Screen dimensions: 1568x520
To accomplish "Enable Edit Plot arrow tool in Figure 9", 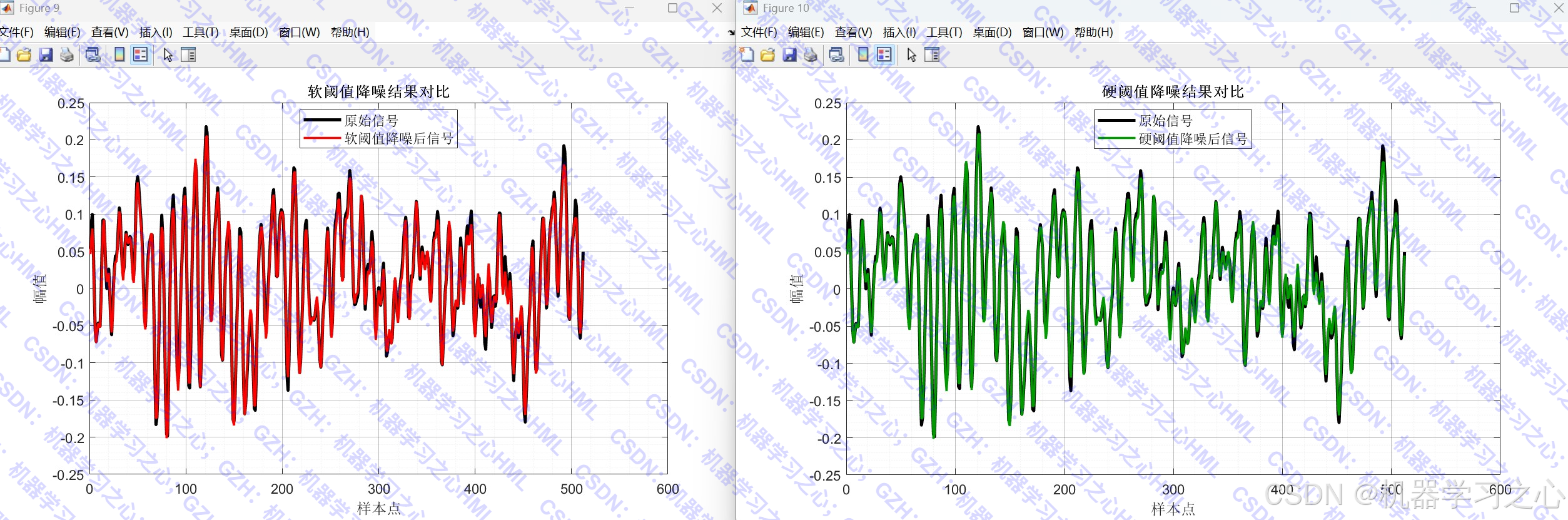I will pos(168,55).
